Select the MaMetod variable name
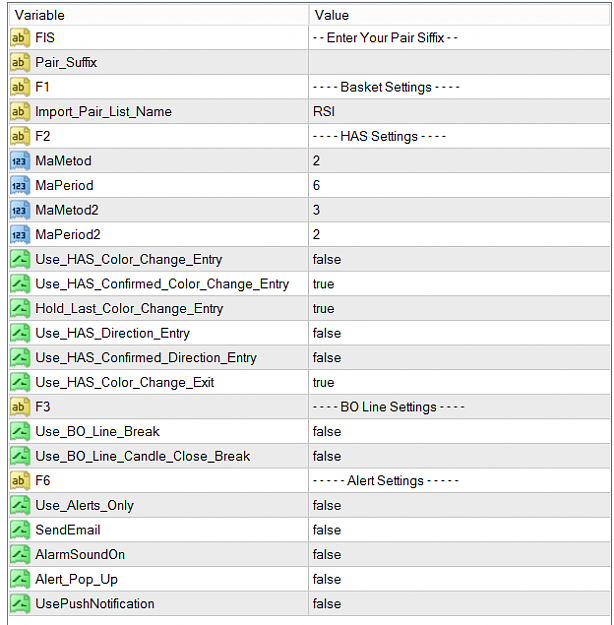 tap(63, 161)
